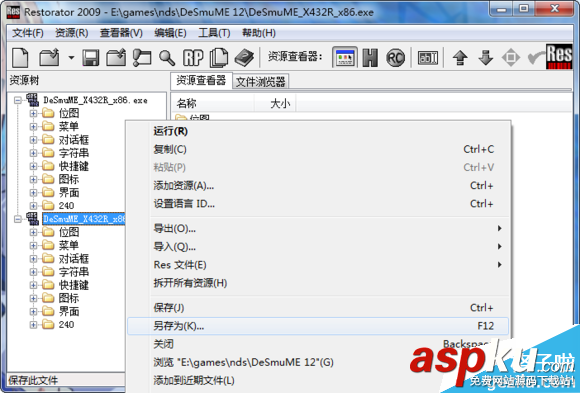Choose 浏览 "E:\games\nds\DeSmuME 12"(G)
This screenshot has height=393, width=580.
[x=318, y=362]
